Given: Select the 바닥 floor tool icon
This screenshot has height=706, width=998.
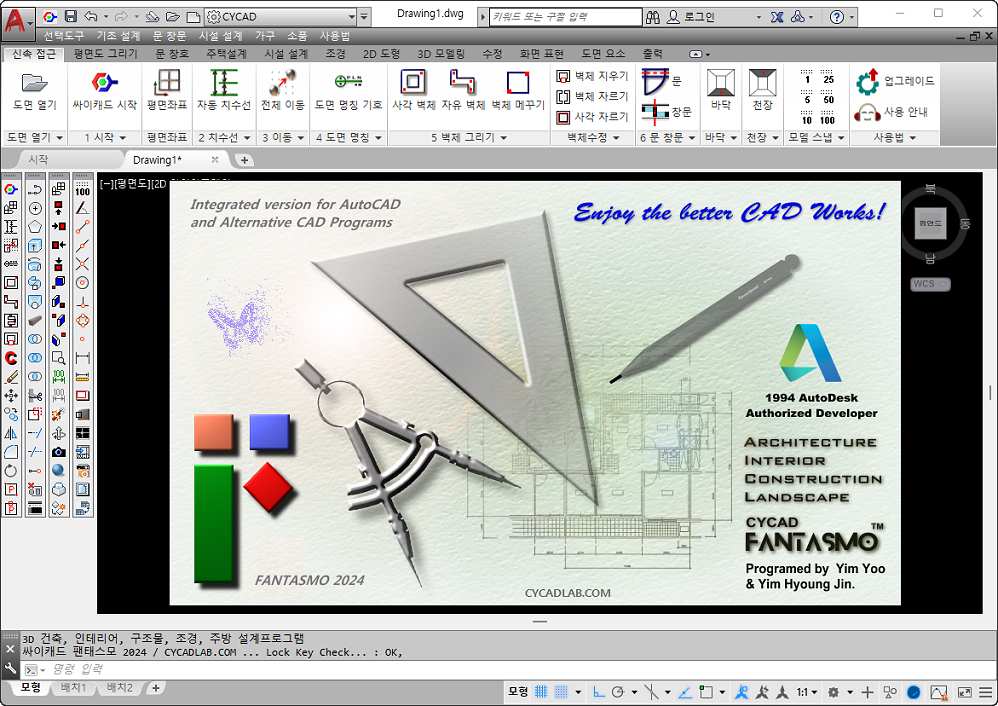Looking at the screenshot, I should (720, 83).
